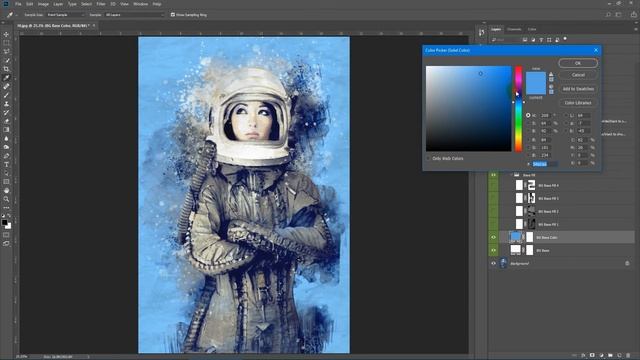This screenshot has width=640, height=360.
Task: Click the Add layer mask icon
Action: (592, 356)
